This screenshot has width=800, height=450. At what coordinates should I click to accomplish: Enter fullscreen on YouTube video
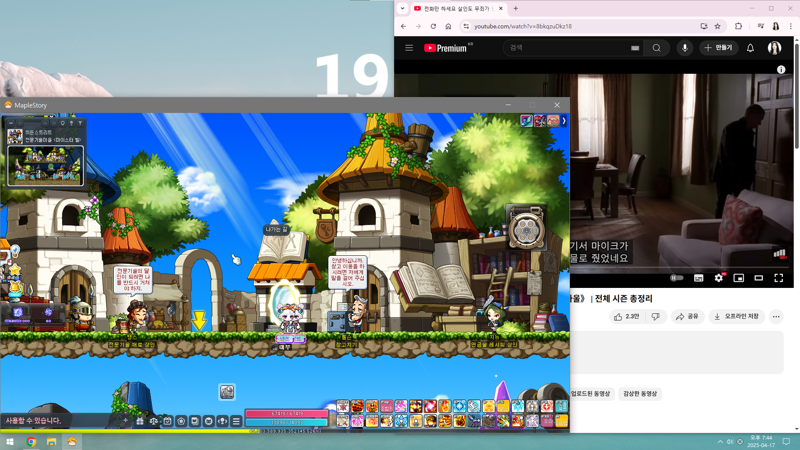point(779,278)
